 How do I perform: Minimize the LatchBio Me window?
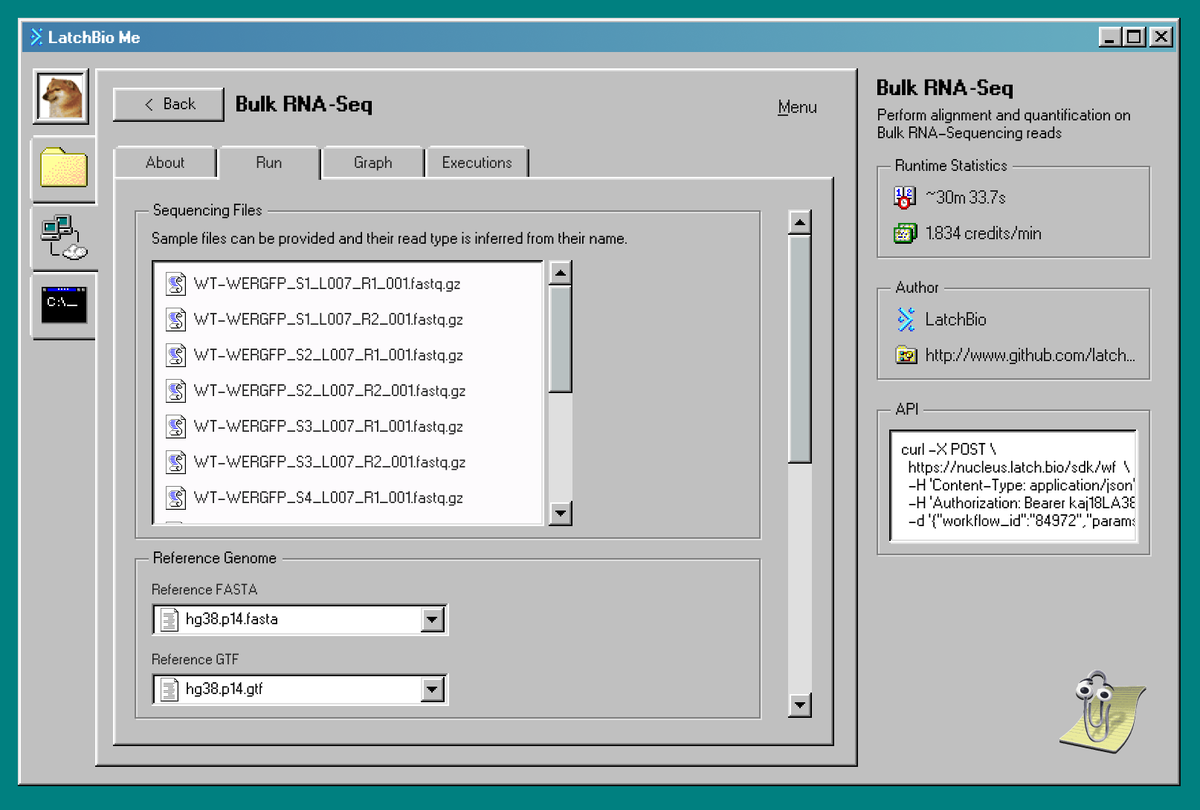pos(1110,37)
